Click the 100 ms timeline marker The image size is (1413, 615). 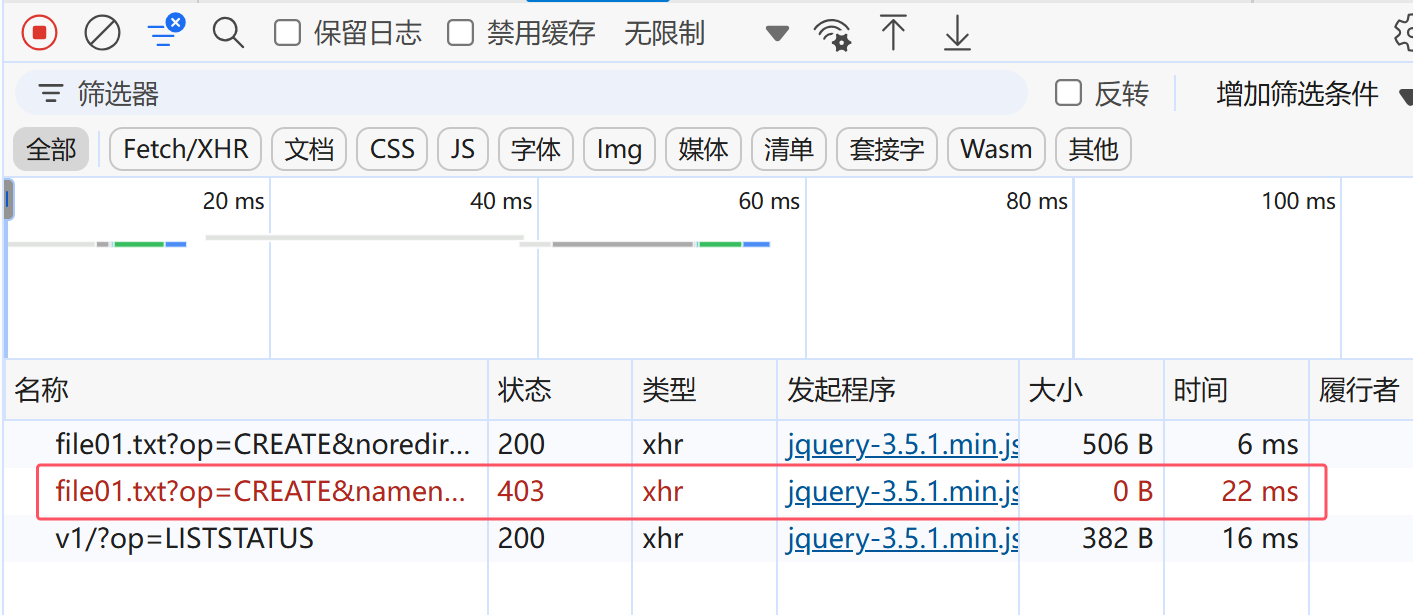tap(1298, 201)
